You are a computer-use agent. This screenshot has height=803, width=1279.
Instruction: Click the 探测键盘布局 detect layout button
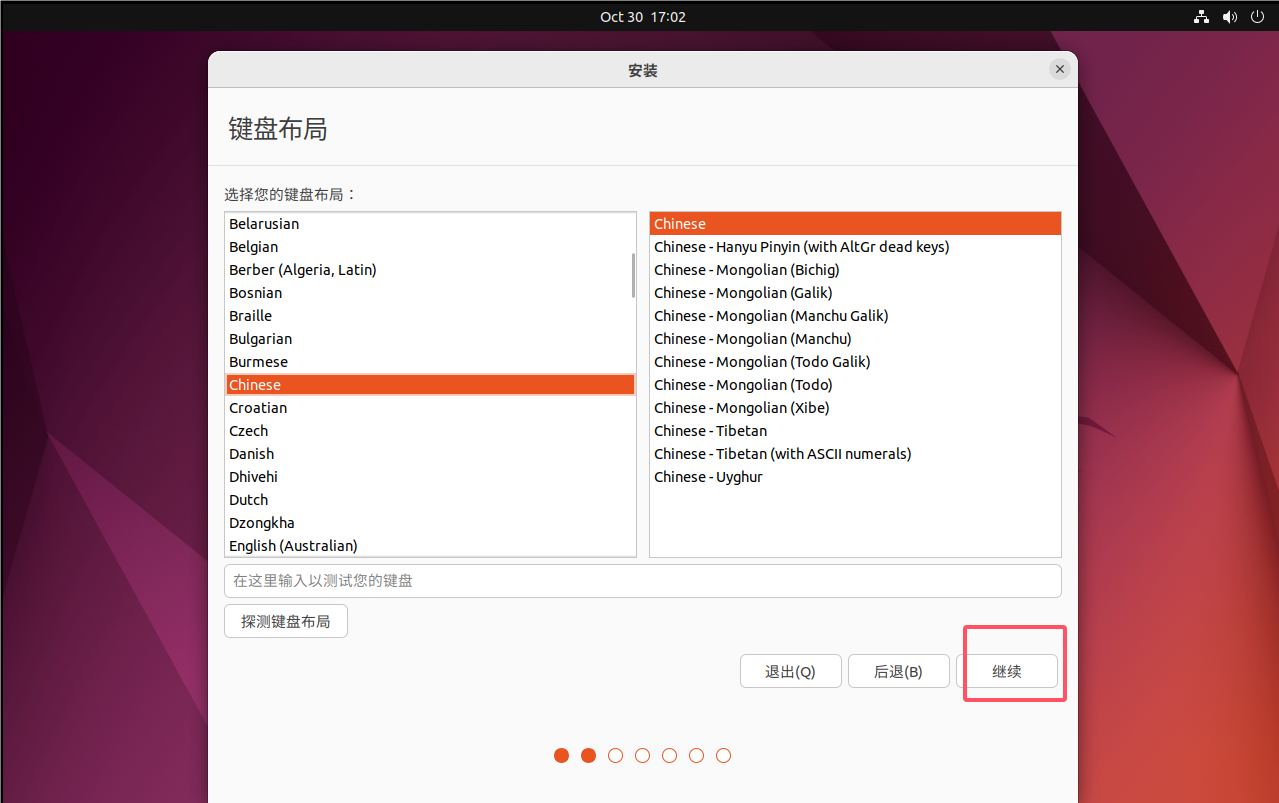coord(286,621)
